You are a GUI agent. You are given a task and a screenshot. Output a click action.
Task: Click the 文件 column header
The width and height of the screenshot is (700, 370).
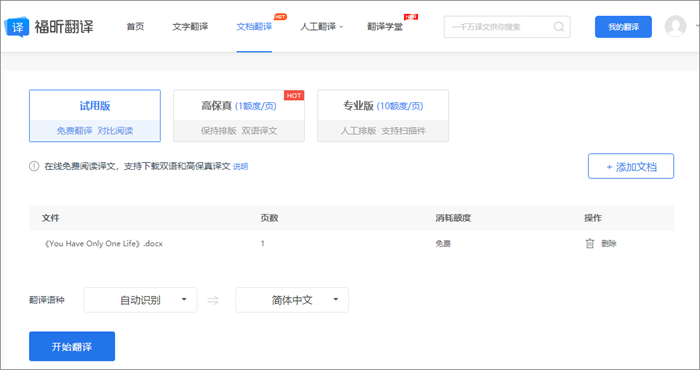pos(50,218)
